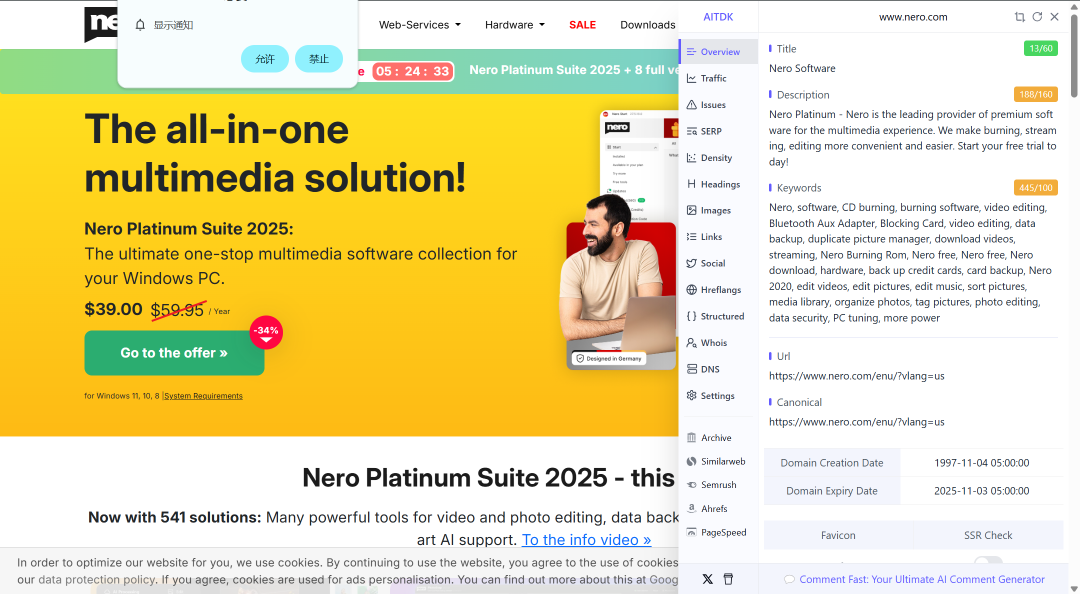
Task: Click the Domain Expiry Date value 2025-11-03
Action: click(x=982, y=491)
